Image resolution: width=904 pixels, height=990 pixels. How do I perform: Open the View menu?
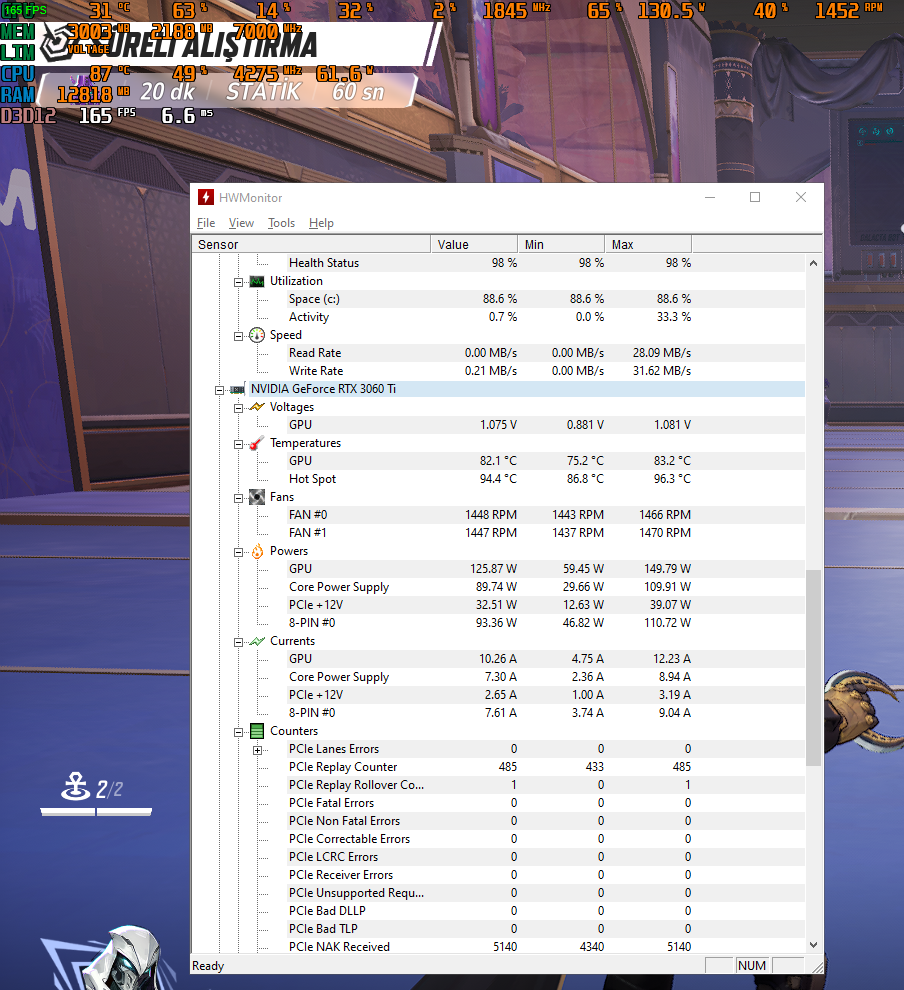coord(241,223)
